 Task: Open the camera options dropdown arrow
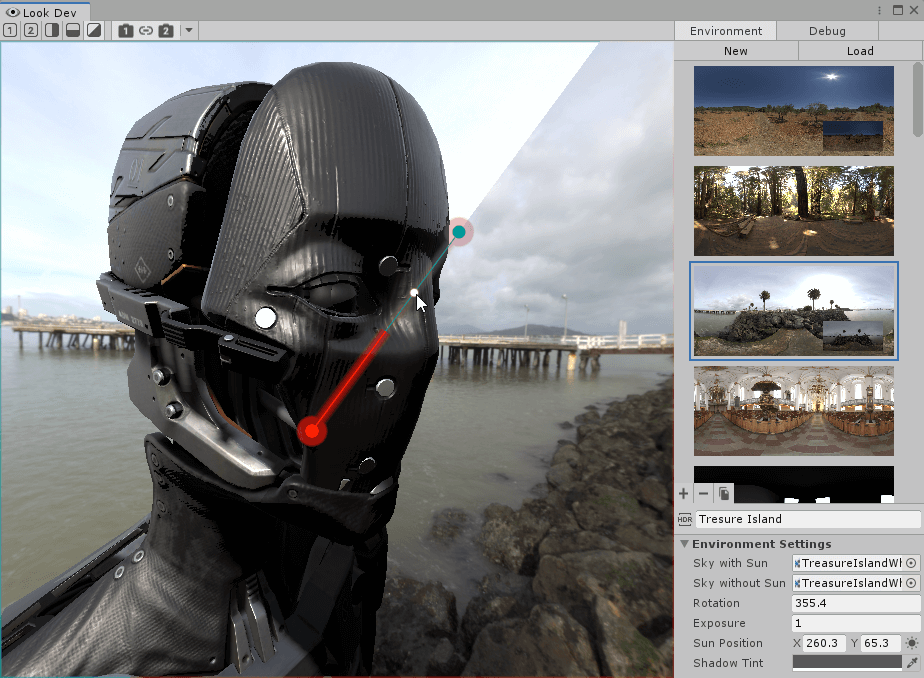[189, 30]
